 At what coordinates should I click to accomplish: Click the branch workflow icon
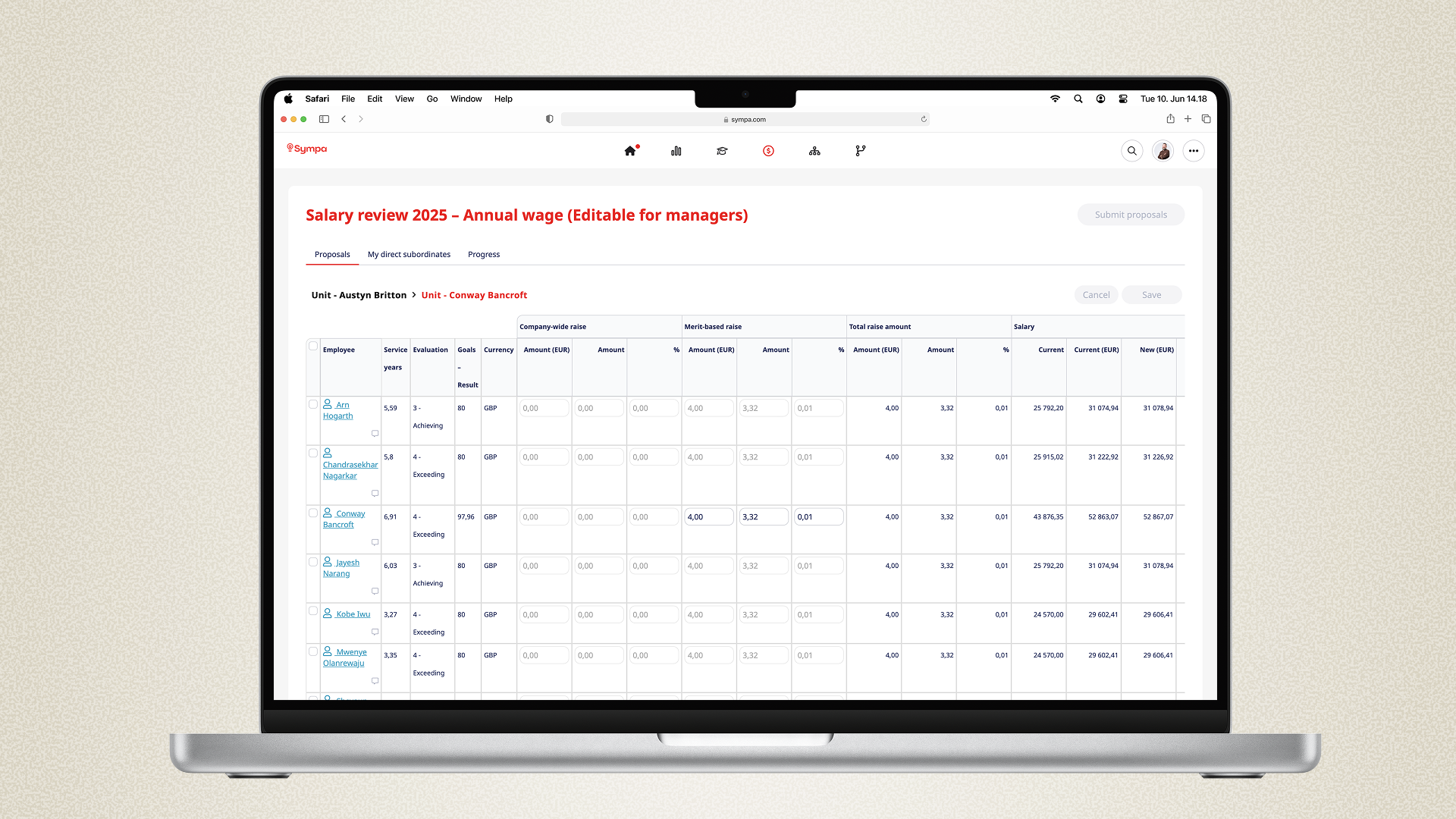click(x=860, y=151)
